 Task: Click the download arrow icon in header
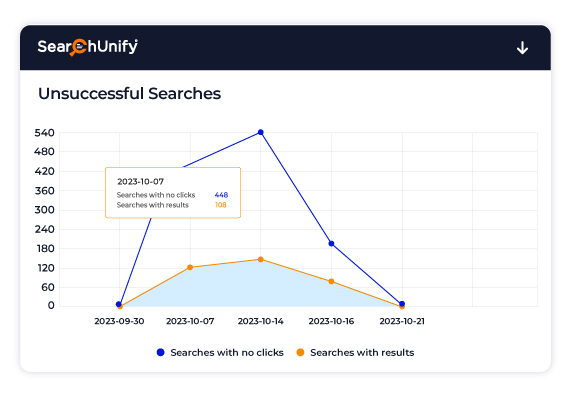522,48
